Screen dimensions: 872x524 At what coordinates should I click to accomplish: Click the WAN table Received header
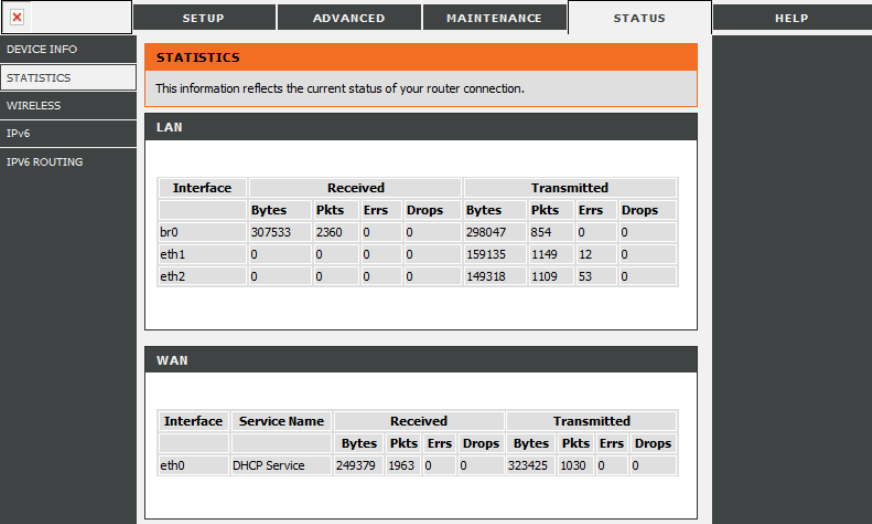[419, 421]
